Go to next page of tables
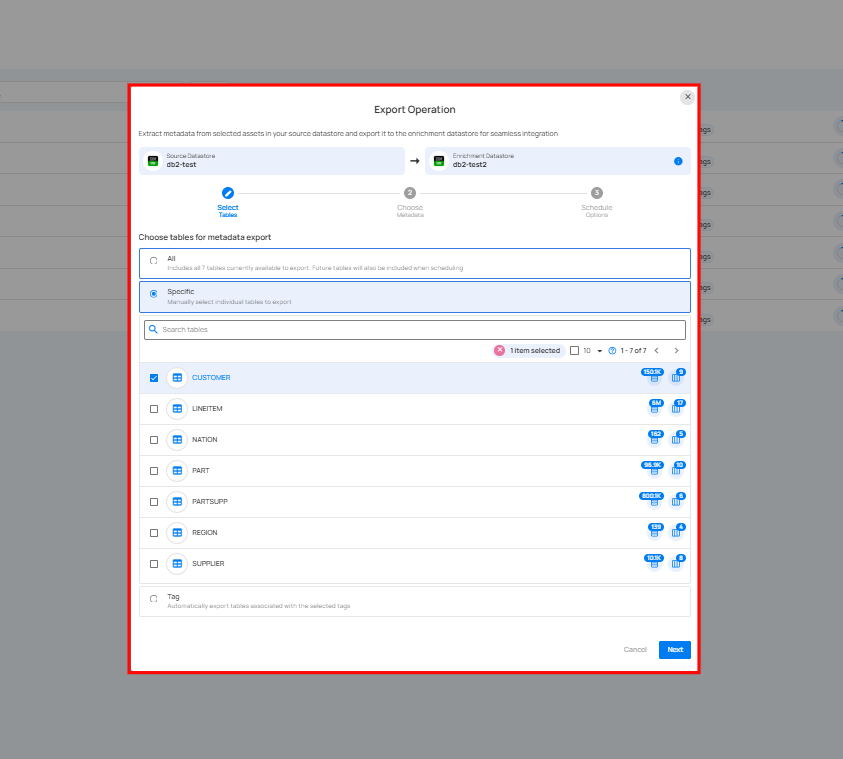 tap(677, 351)
